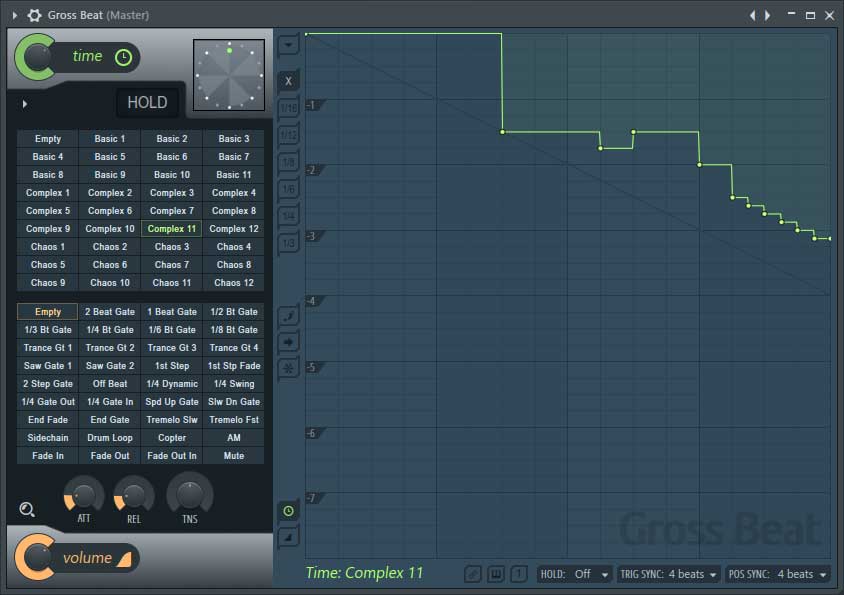Click the time knob
This screenshot has width=844, height=595.
[36, 58]
